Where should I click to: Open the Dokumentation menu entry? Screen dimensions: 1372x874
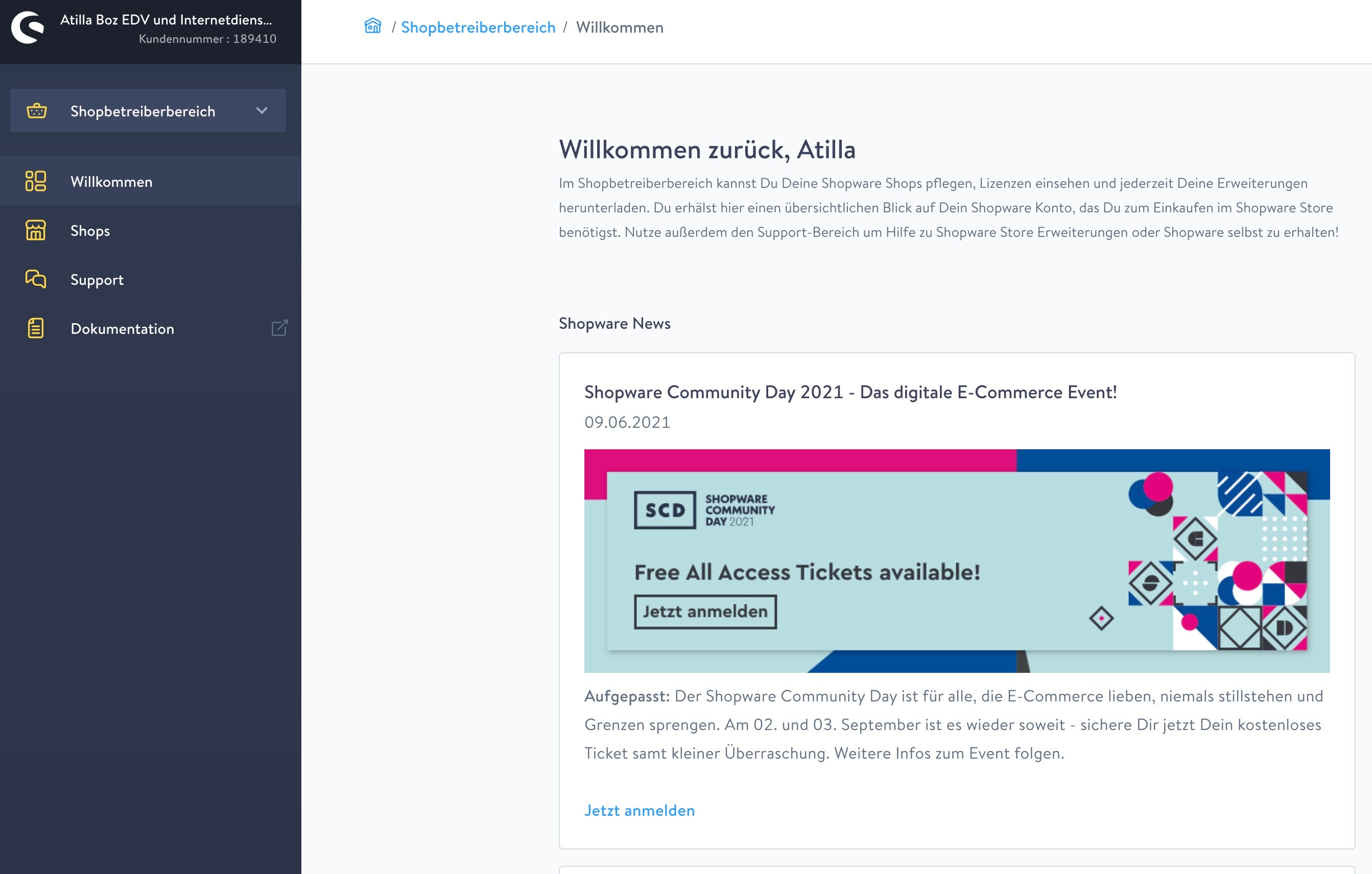click(x=123, y=329)
